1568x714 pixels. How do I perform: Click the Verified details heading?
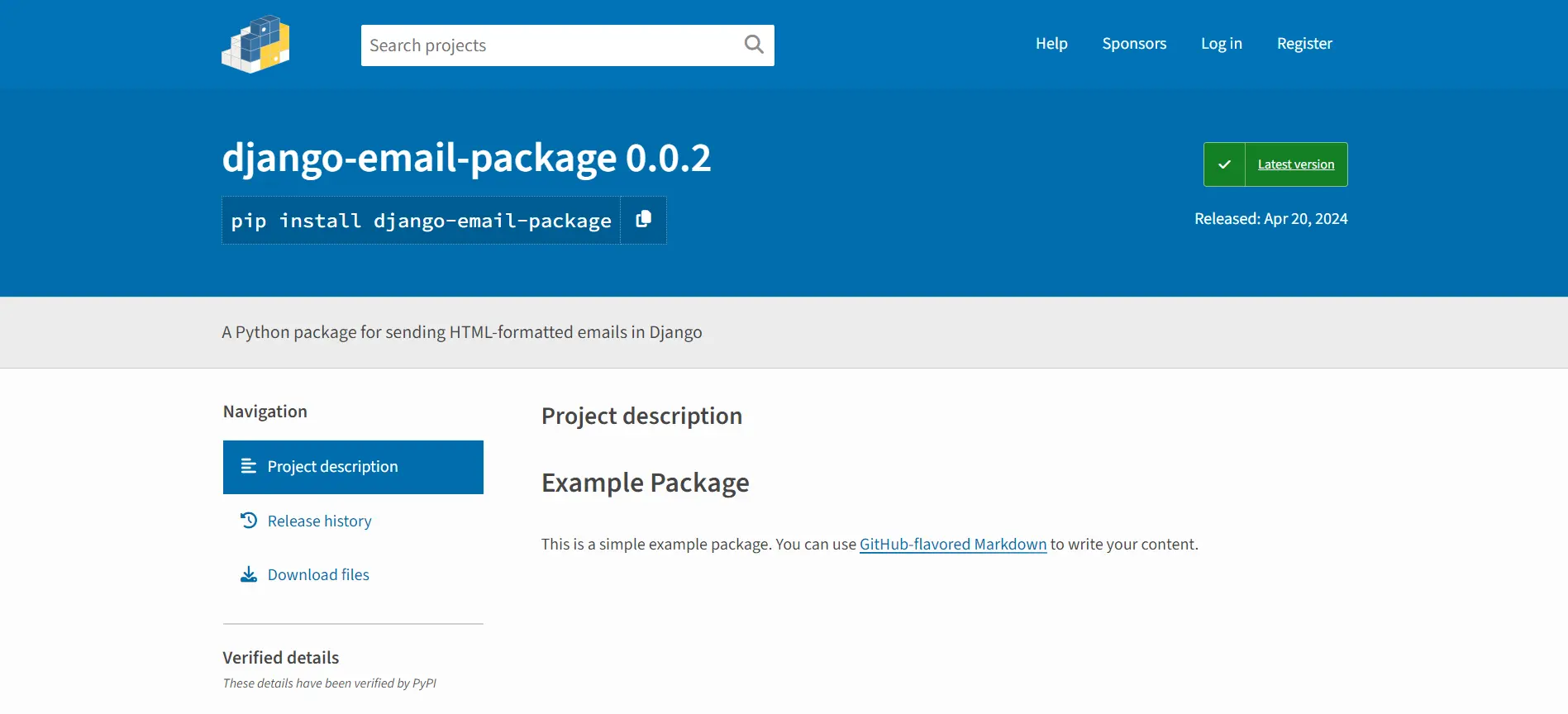pos(281,658)
